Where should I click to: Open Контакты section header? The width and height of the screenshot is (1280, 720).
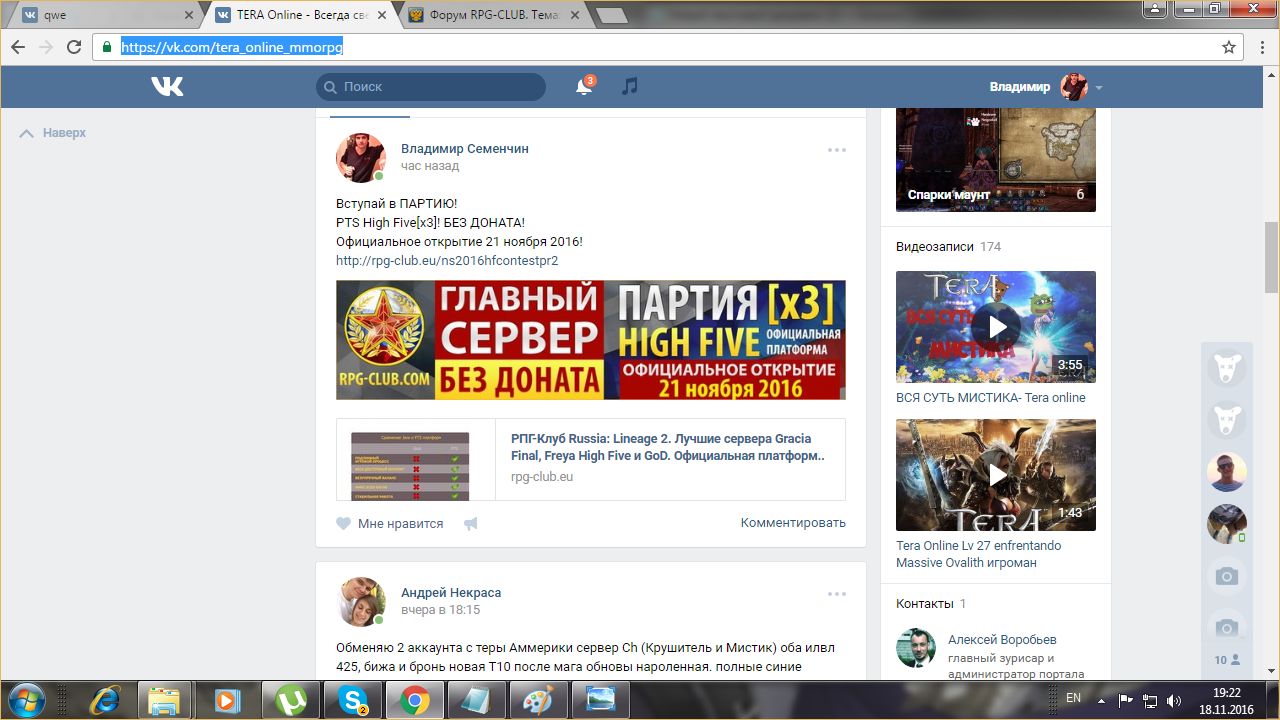click(931, 603)
